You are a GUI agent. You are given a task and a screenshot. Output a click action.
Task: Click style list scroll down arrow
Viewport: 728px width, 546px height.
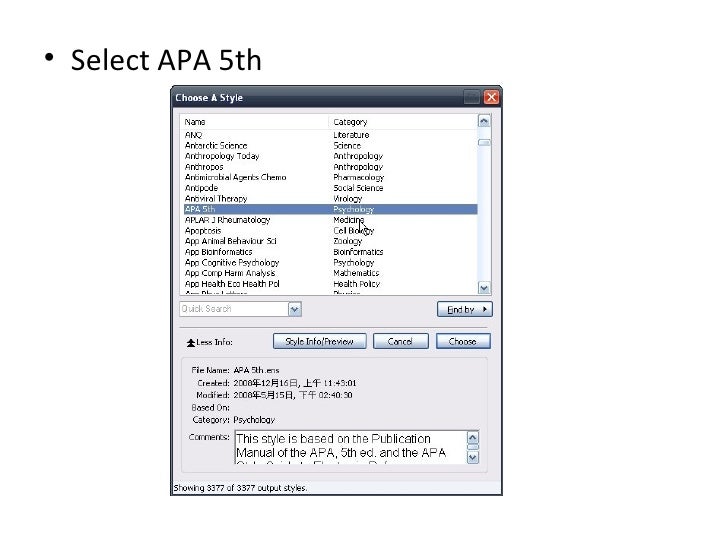[x=484, y=288]
